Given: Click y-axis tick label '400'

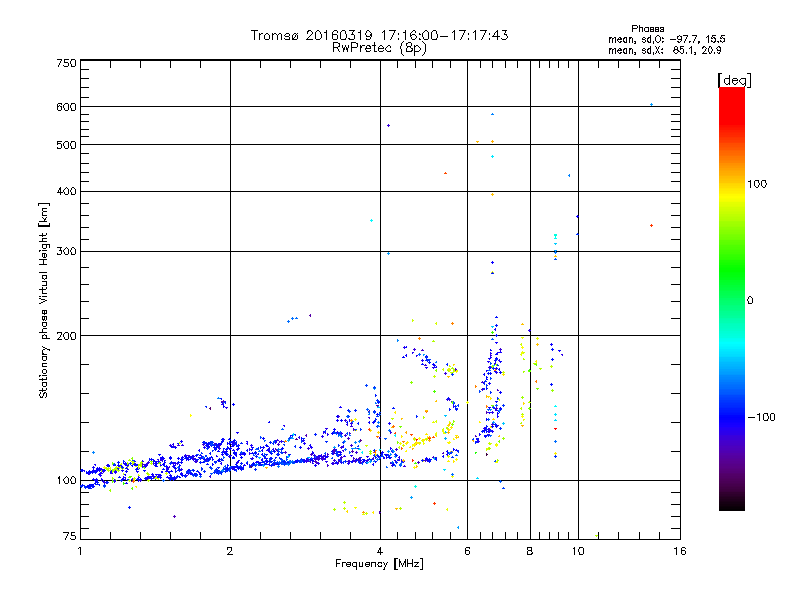Looking at the screenshot, I should [x=66, y=191].
